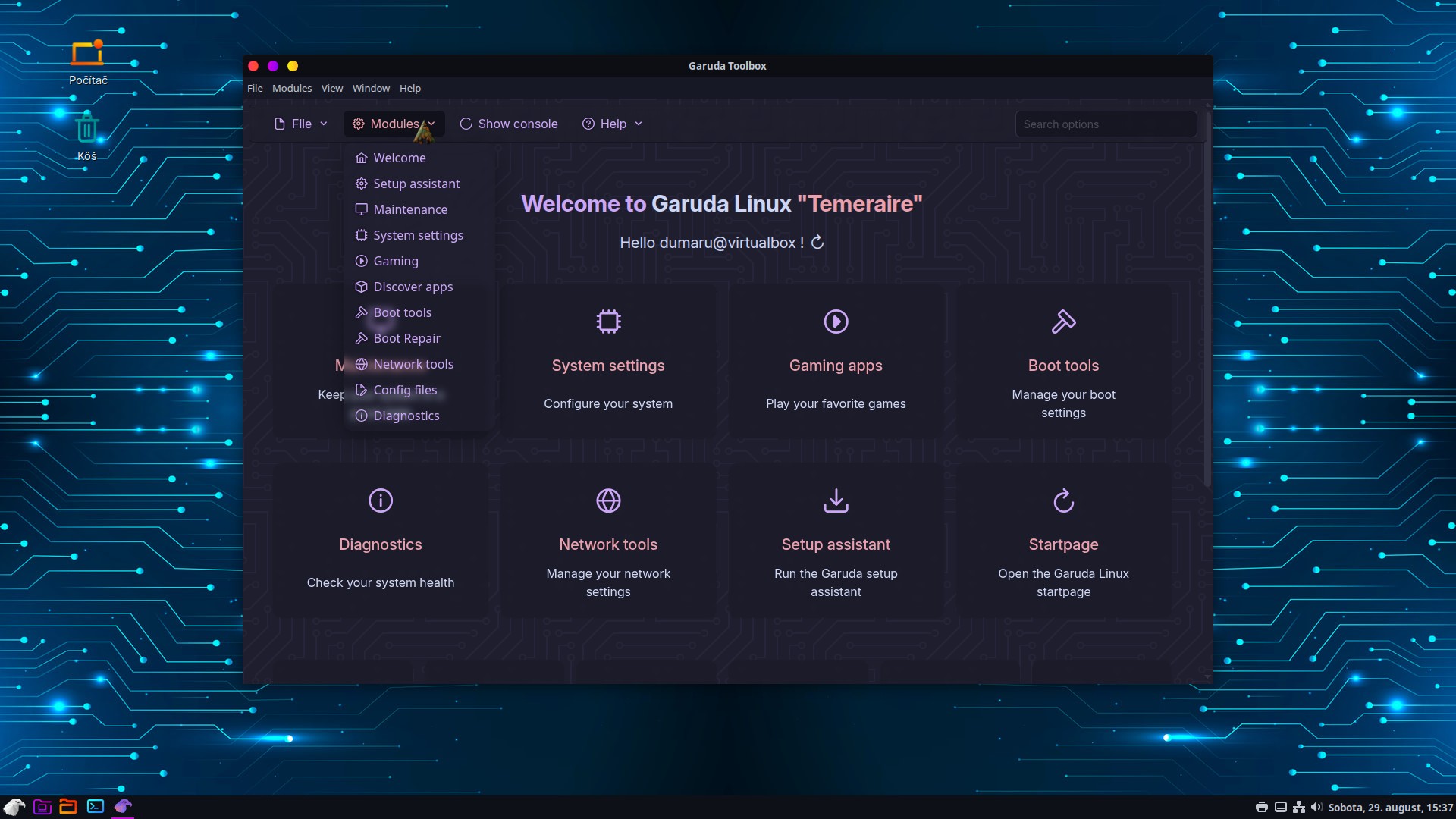Open the Window menu in the menu bar

point(371,88)
